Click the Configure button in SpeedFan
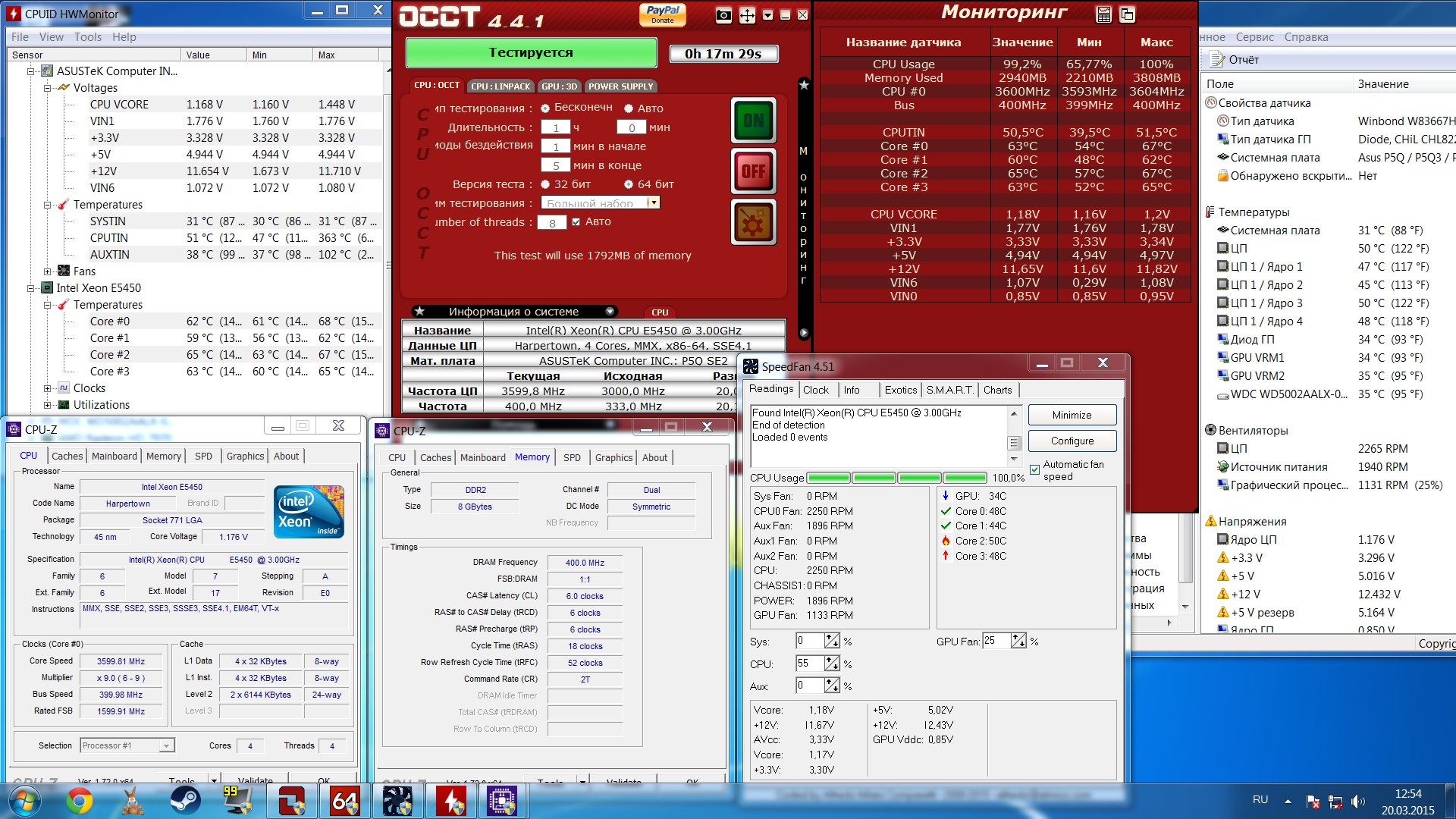 coord(1072,441)
